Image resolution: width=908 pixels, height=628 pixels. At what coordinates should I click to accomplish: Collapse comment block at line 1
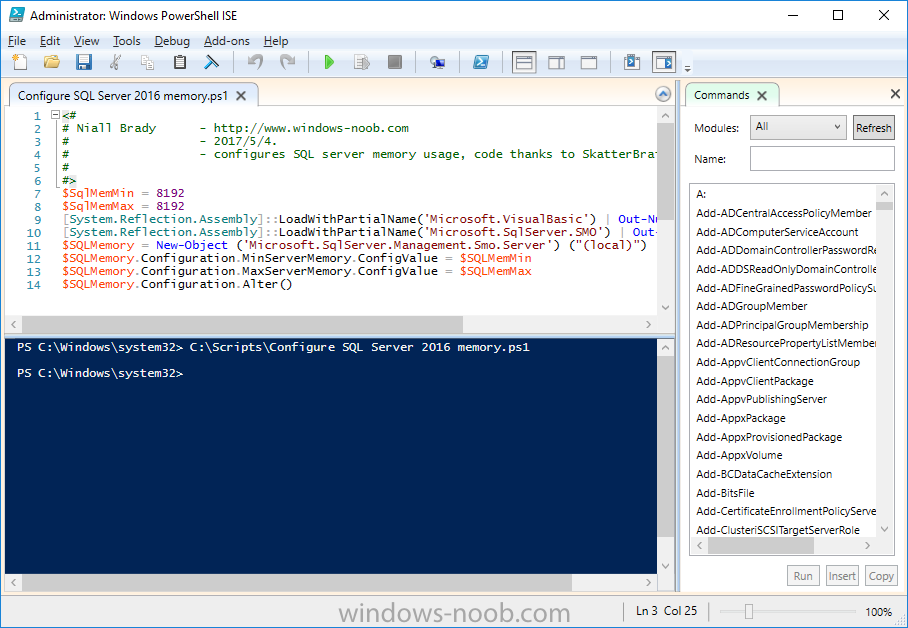(56, 115)
